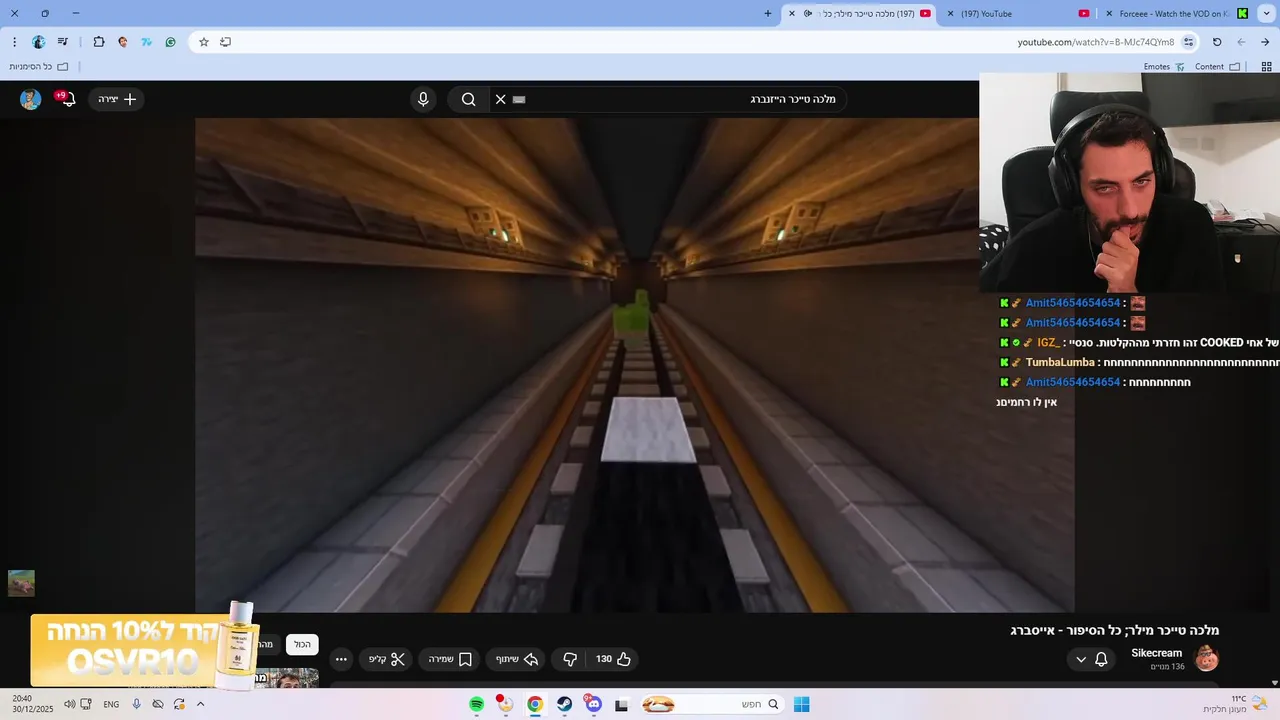The image size is (1280, 720).
Task: Open the ENG language switcher
Action: (111, 704)
